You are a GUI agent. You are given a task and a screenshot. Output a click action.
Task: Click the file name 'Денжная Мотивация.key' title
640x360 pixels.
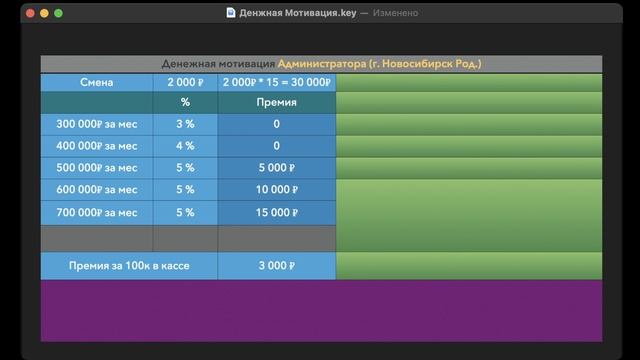point(298,13)
